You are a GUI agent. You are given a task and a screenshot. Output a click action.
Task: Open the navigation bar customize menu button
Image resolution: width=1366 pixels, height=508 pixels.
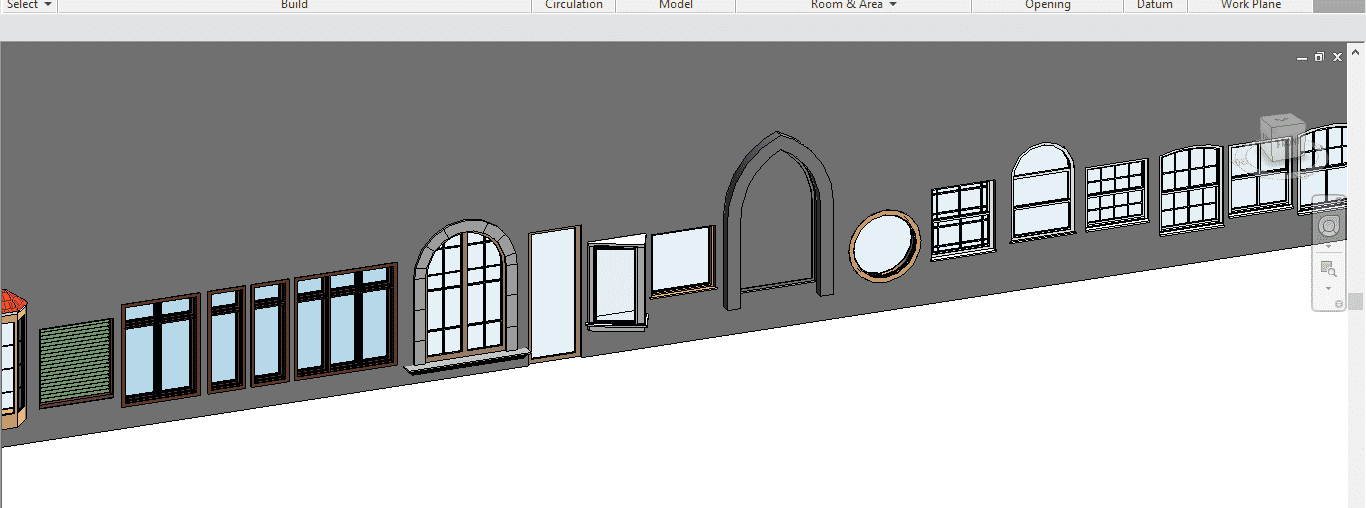[x=1338, y=304]
